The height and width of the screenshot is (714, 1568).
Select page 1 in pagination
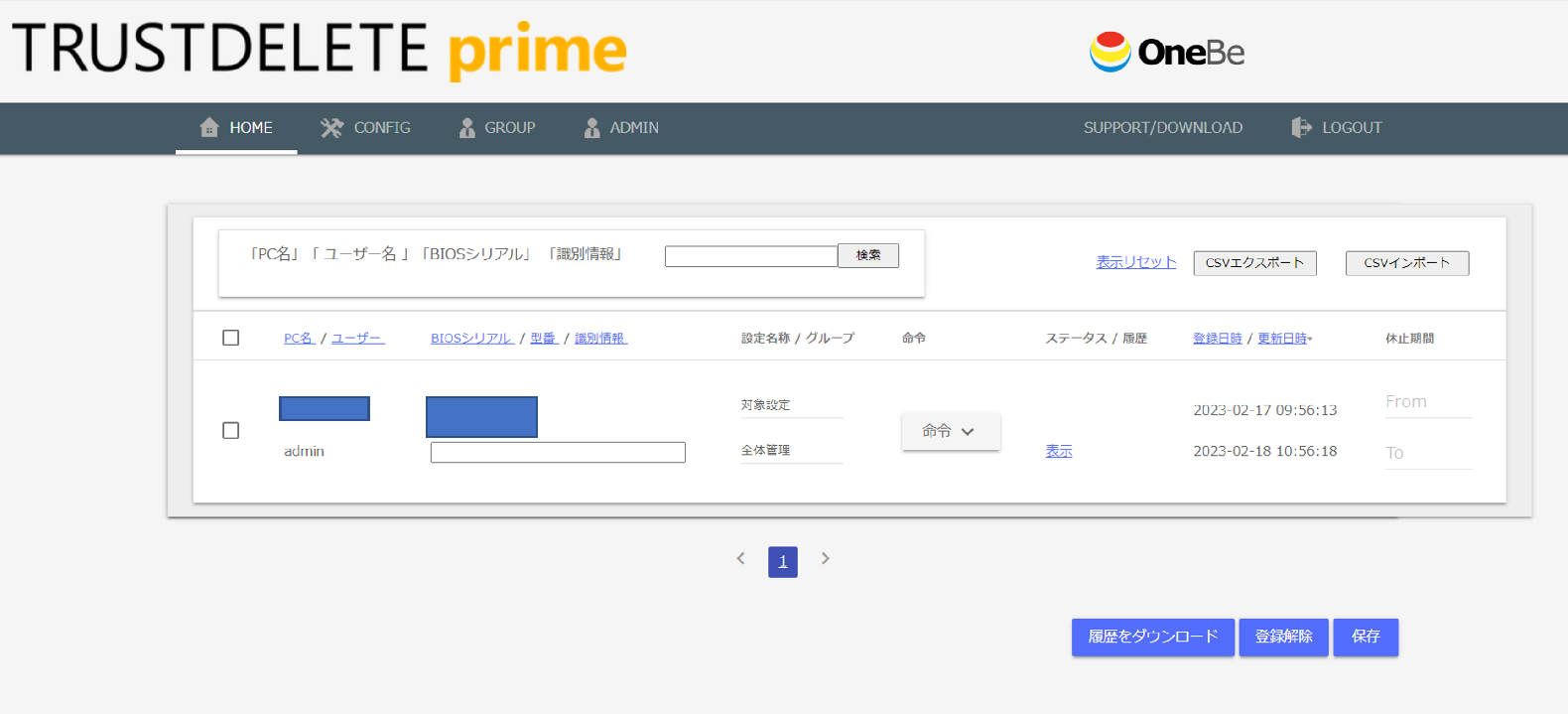coord(783,562)
